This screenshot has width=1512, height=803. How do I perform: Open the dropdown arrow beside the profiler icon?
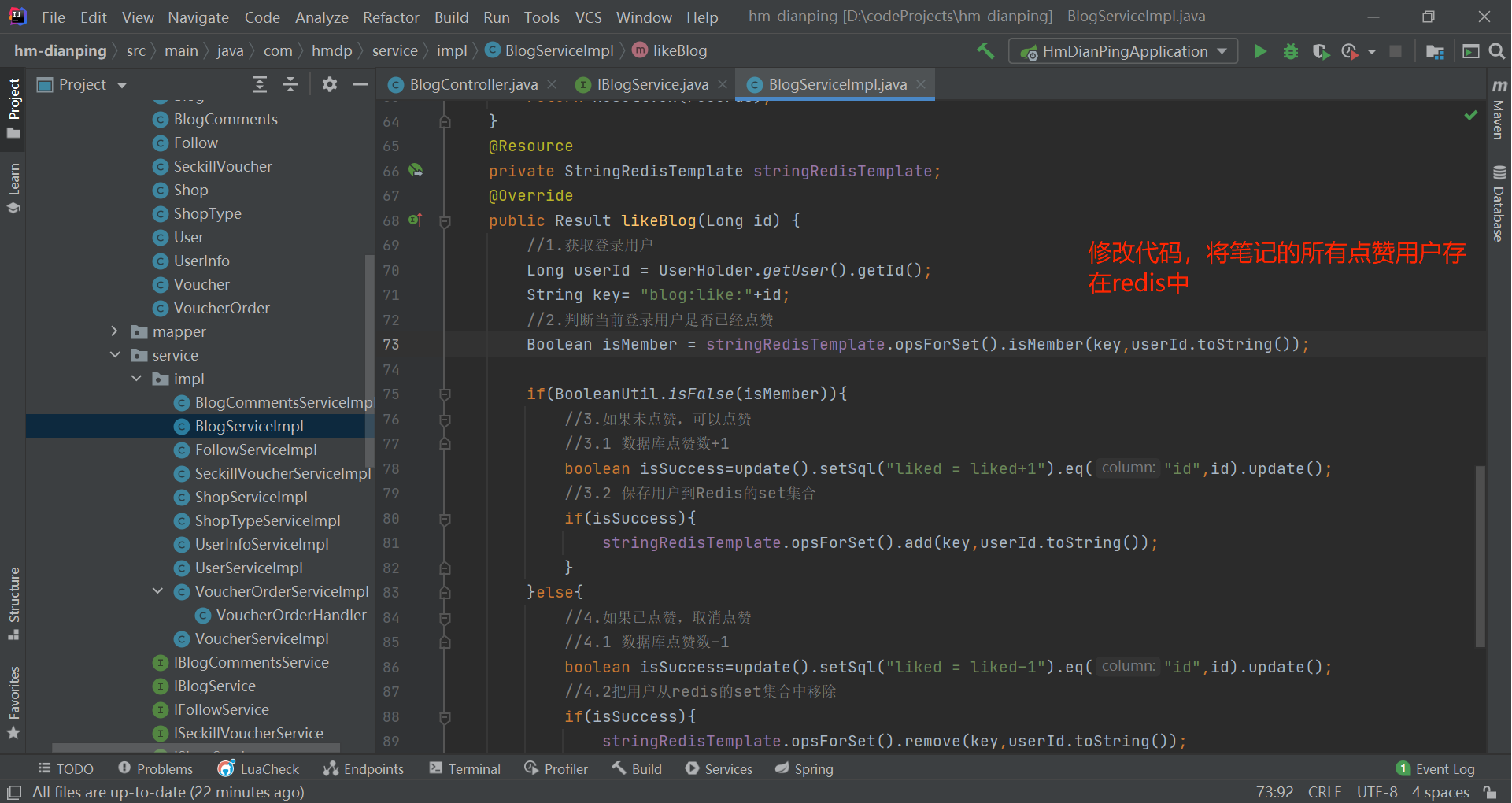pyautogui.click(x=1372, y=52)
